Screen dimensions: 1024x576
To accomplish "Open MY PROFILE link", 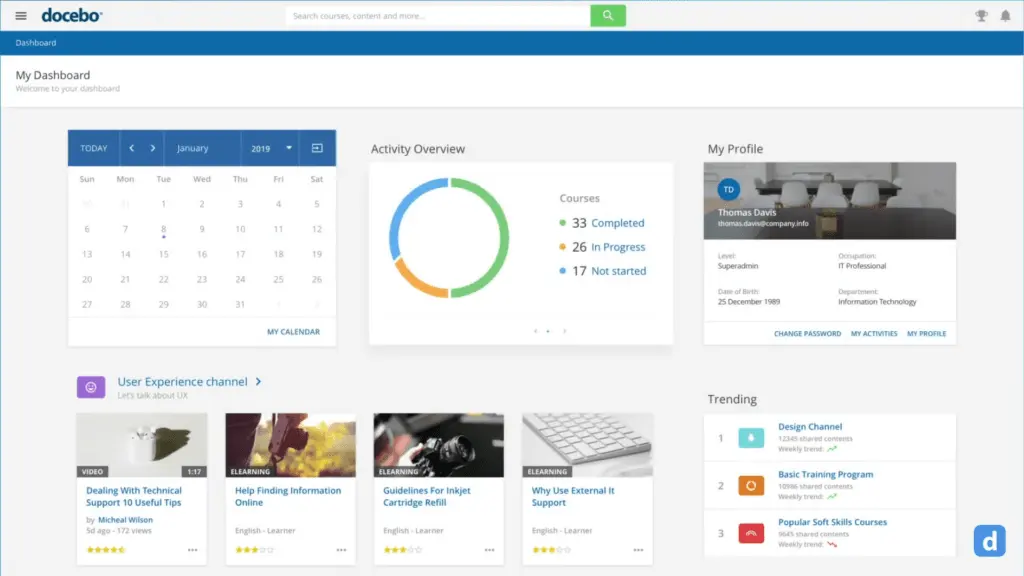I will tap(926, 334).
